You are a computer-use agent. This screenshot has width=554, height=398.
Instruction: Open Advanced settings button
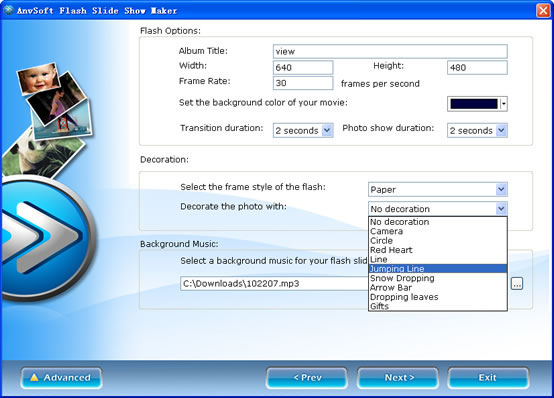pos(61,378)
